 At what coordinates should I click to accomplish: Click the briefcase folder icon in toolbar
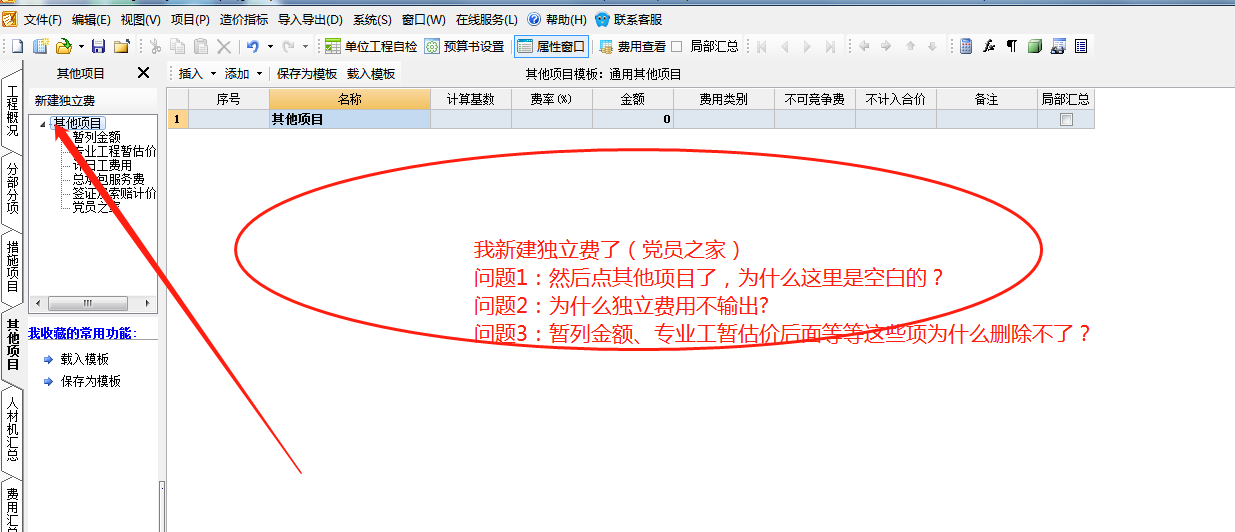pos(122,46)
